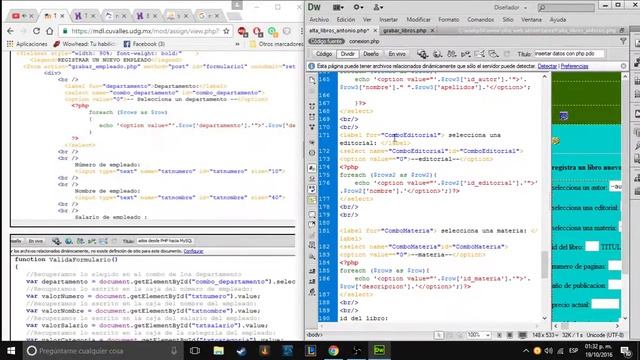Image resolution: width=640 pixels, height=360 pixels.
Task: Open related file conexion.php
Action: click(364, 41)
